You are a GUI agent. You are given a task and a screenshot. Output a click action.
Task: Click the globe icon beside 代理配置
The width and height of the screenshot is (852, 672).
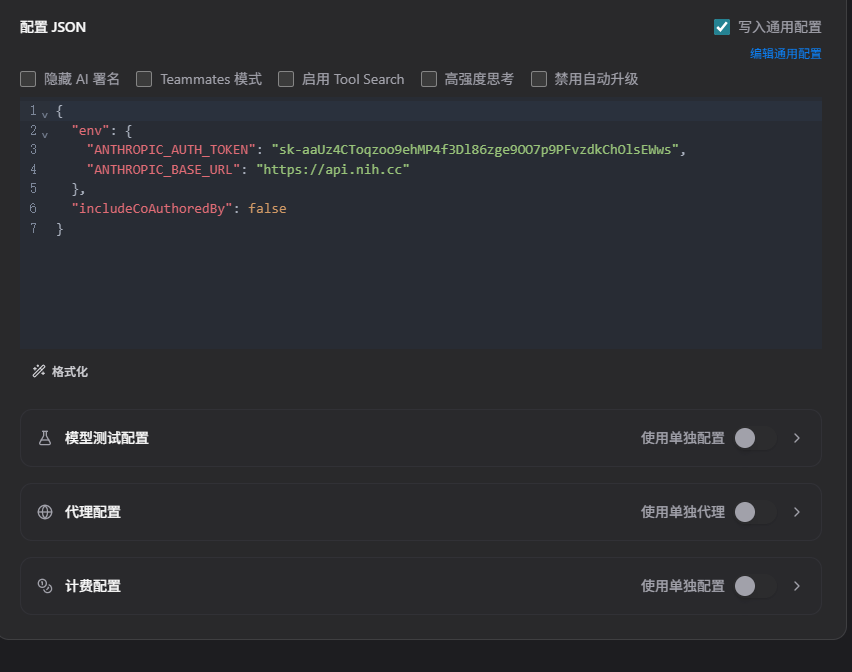(x=45, y=512)
